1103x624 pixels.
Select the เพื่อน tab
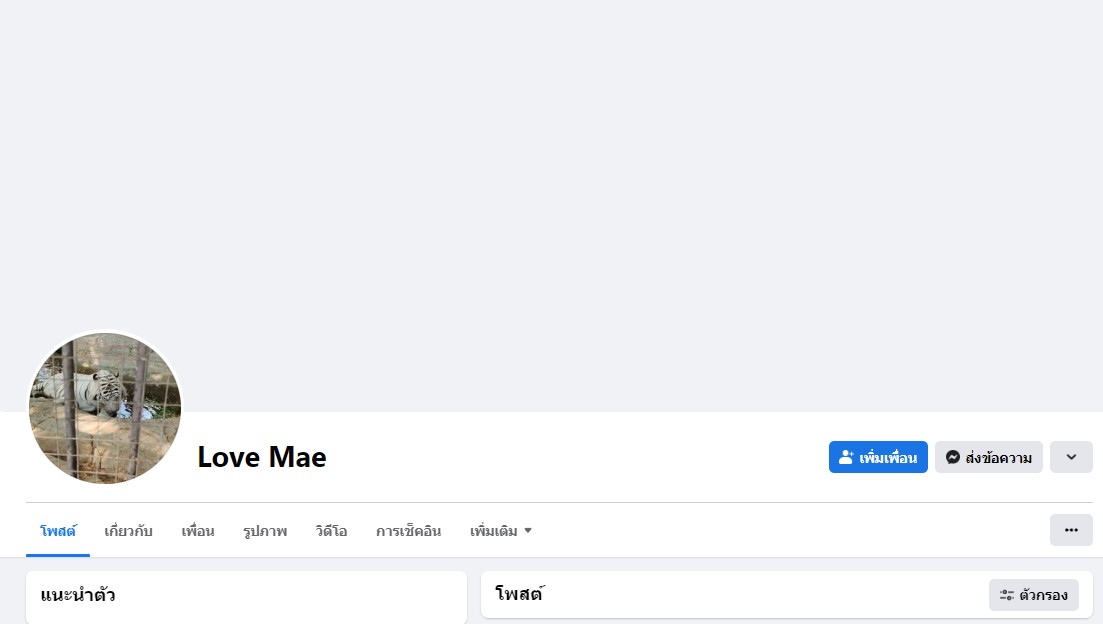pyautogui.click(x=198, y=531)
